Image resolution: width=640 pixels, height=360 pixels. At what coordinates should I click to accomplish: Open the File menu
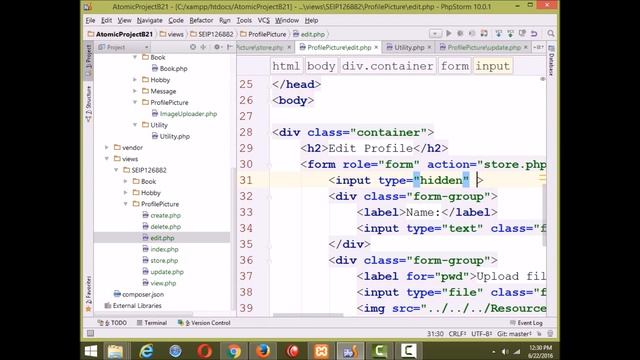90,20
